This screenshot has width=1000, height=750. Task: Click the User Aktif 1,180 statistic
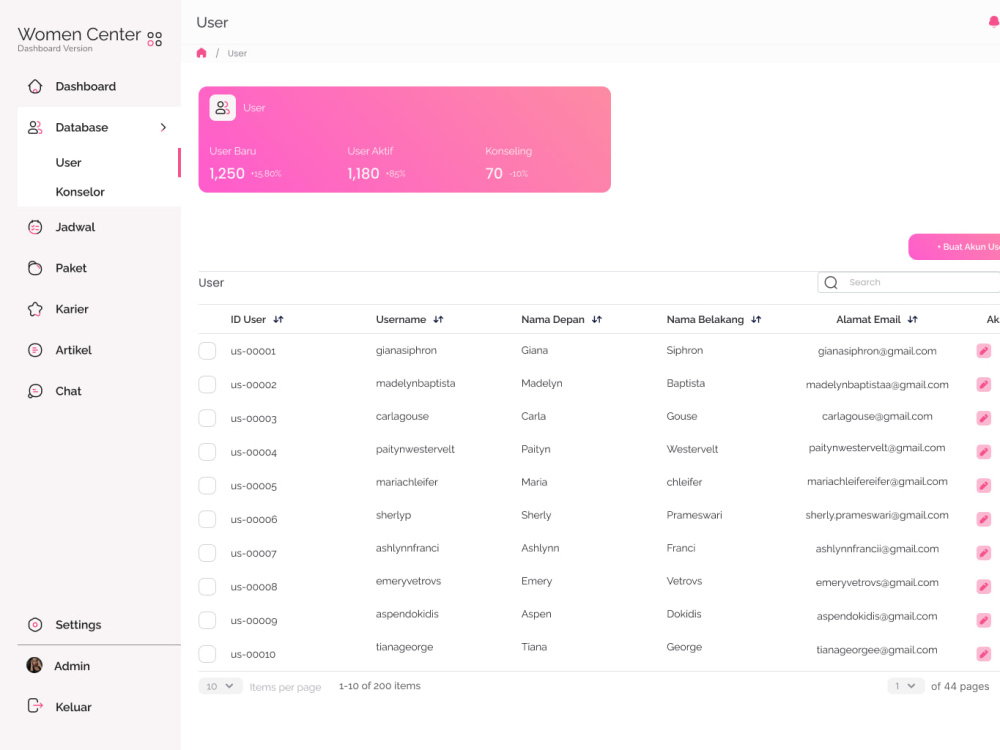pyautogui.click(x=376, y=163)
